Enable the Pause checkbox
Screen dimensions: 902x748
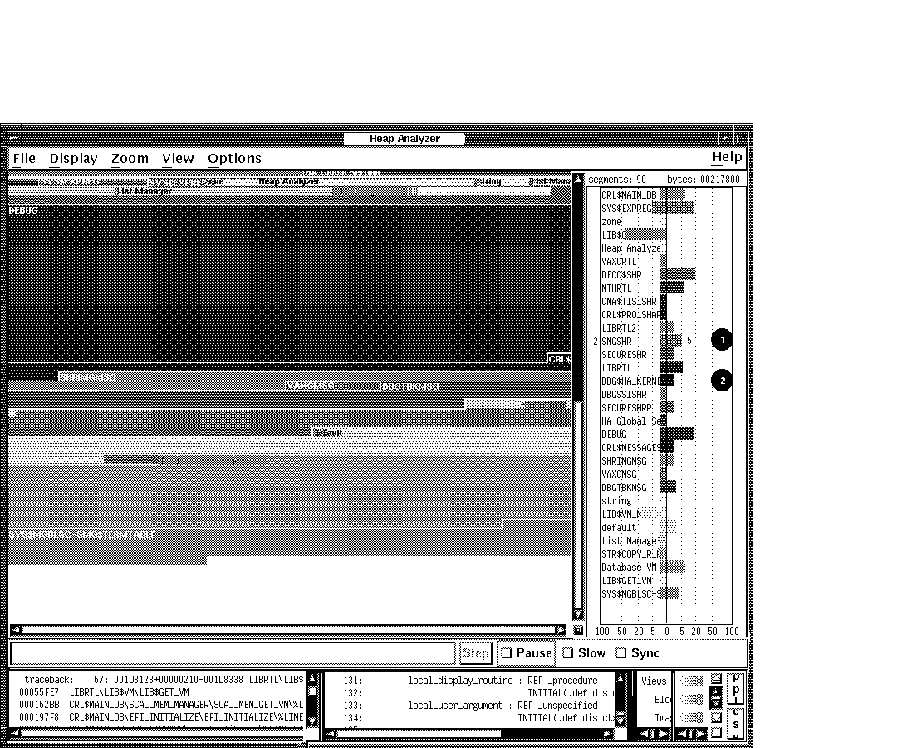[x=507, y=653]
